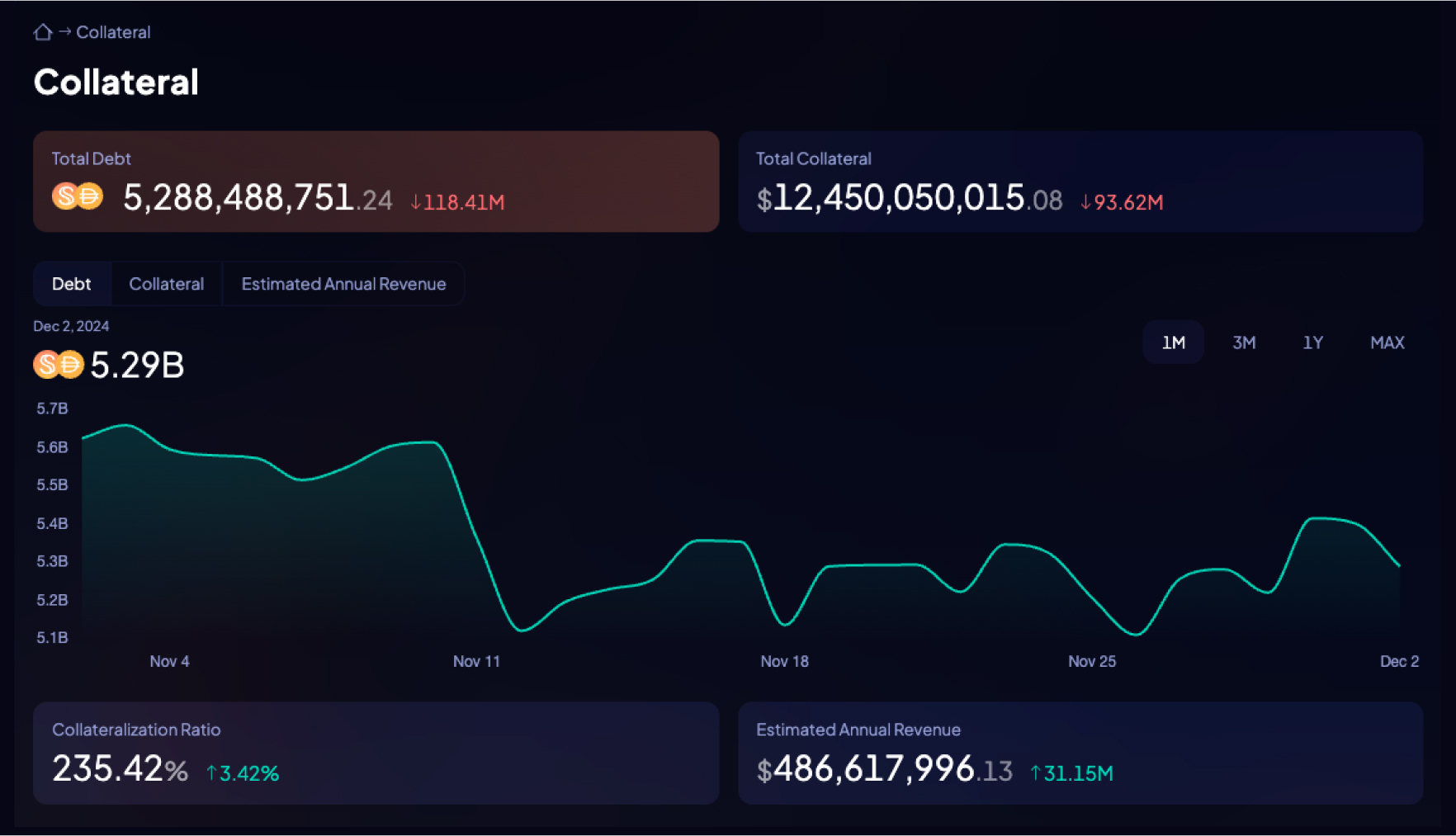Select the 3M time range
This screenshot has height=836, width=1456.
tap(1244, 342)
